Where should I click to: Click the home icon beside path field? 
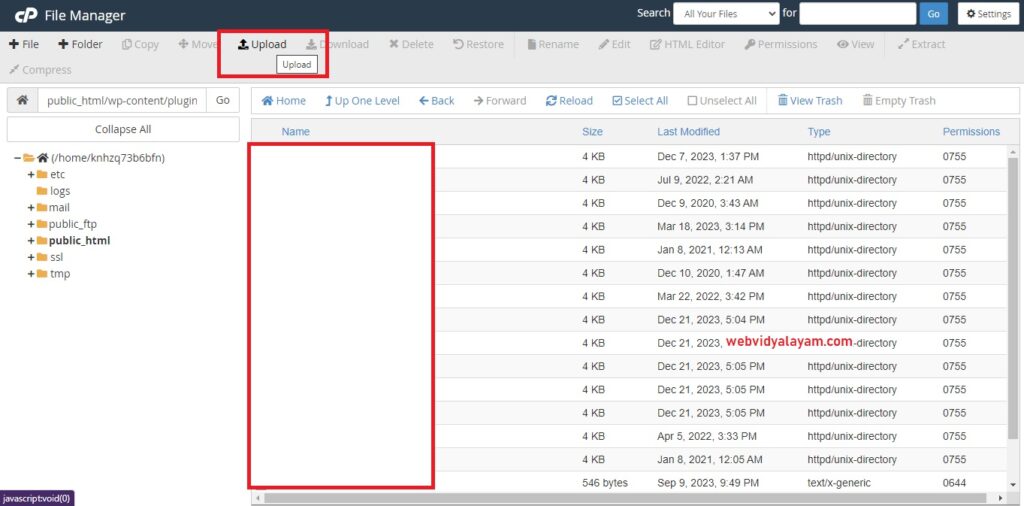pos(22,100)
